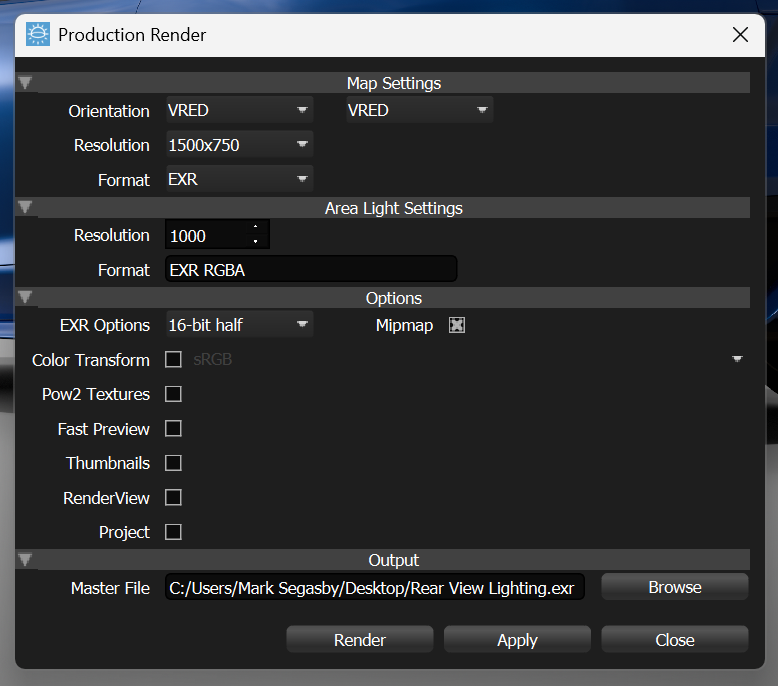The width and height of the screenshot is (778, 686).
Task: Click the Orientation label
Action: (x=109, y=111)
